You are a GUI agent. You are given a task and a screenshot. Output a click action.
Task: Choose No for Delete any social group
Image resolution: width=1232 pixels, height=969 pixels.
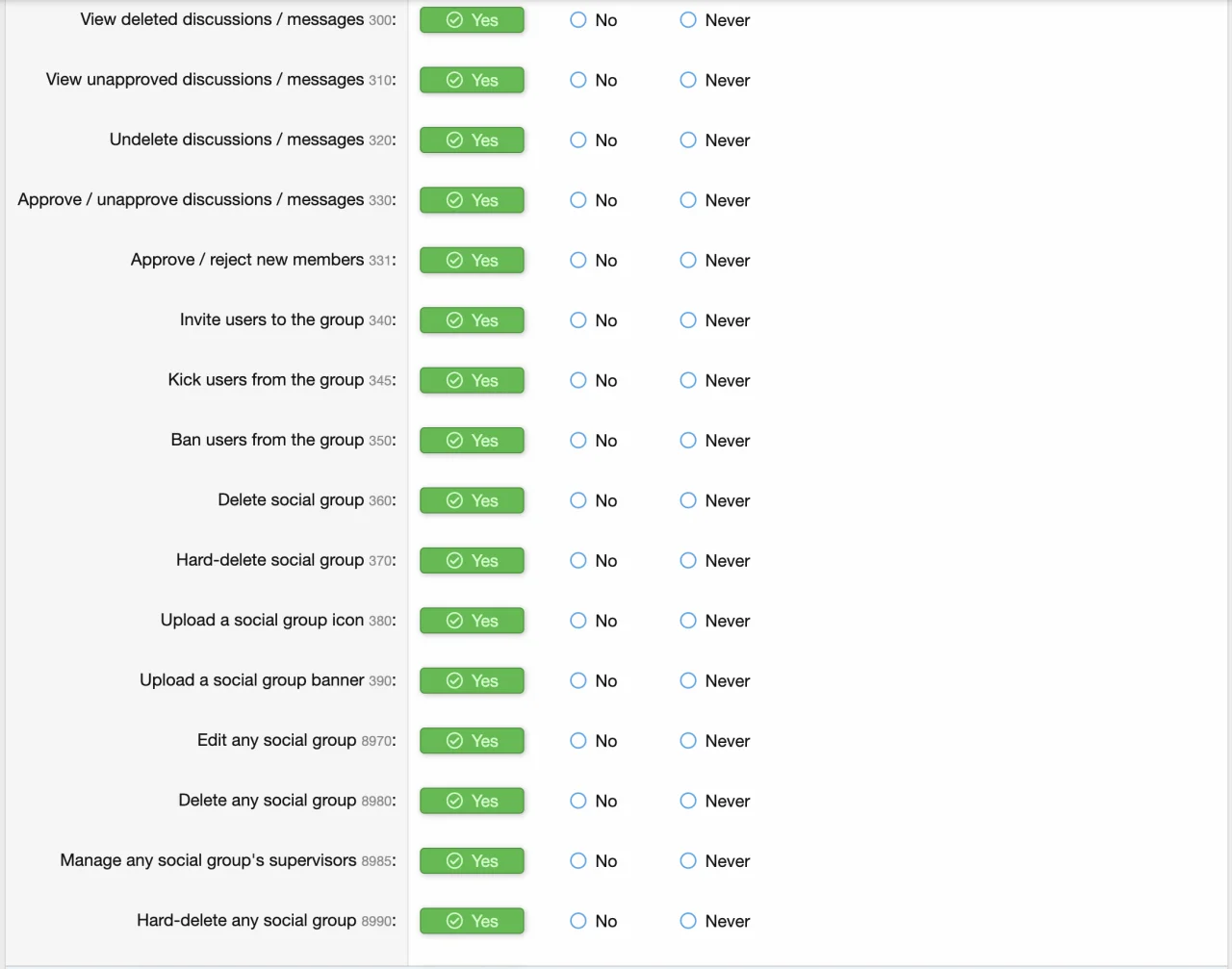click(x=578, y=801)
